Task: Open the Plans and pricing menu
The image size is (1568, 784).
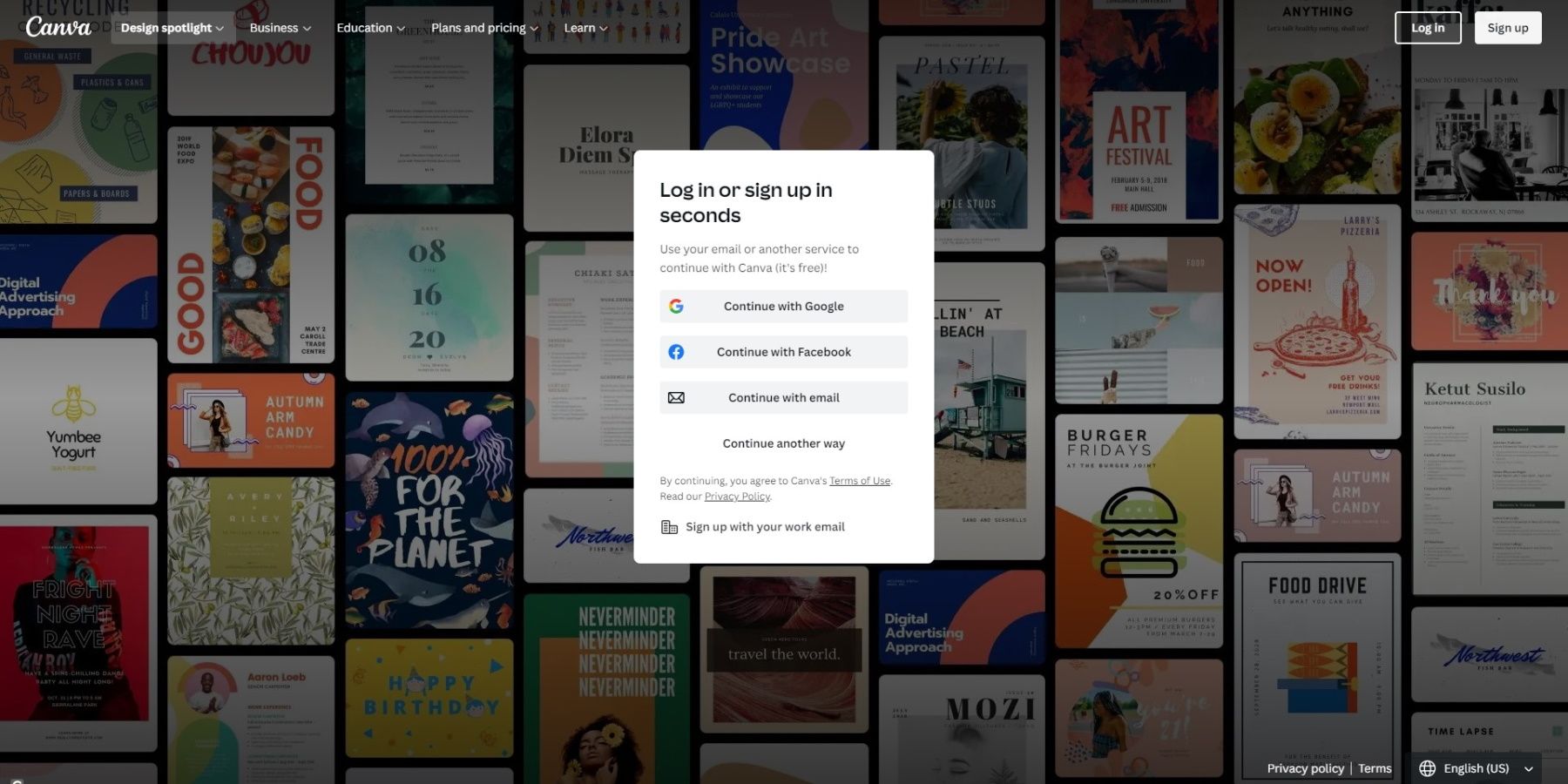Action: click(x=484, y=28)
